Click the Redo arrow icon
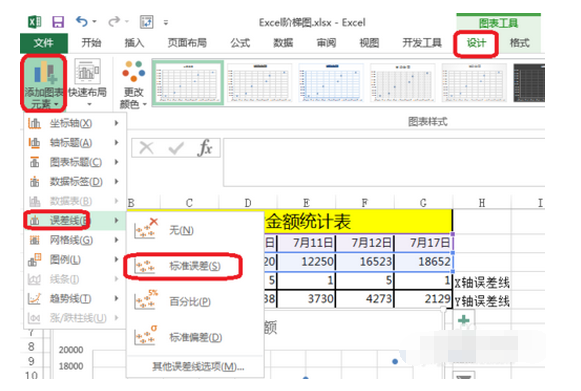 [114, 21]
